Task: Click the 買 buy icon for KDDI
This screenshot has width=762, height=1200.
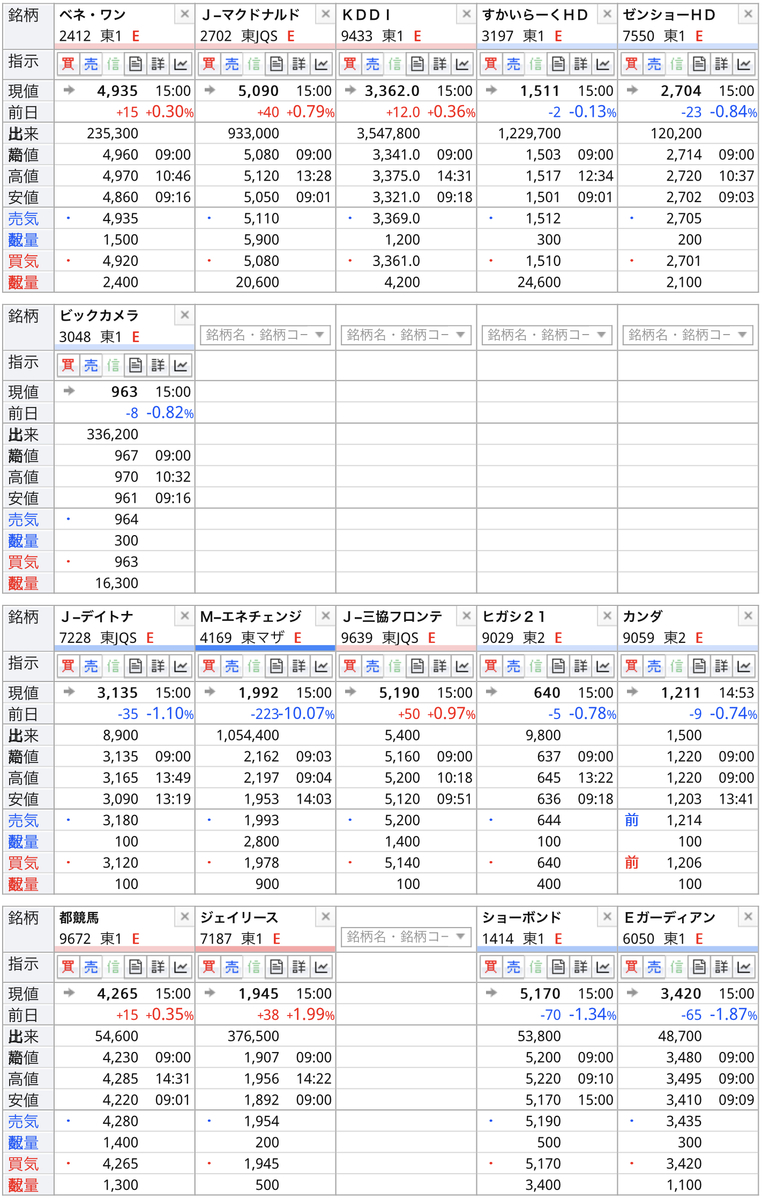Action: [349, 64]
